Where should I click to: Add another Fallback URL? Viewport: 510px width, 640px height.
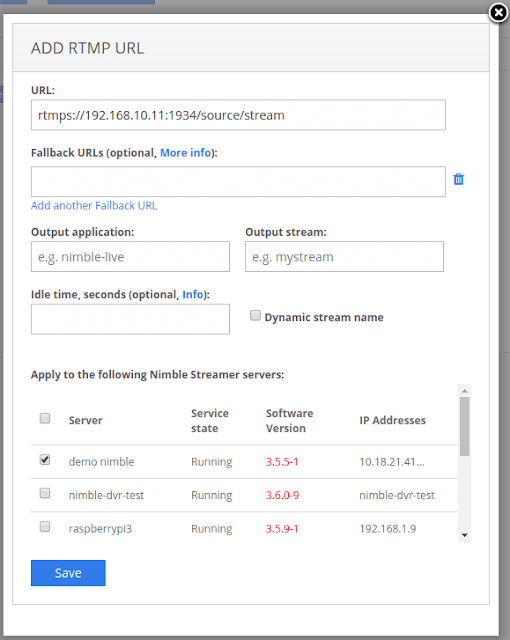click(x=94, y=205)
